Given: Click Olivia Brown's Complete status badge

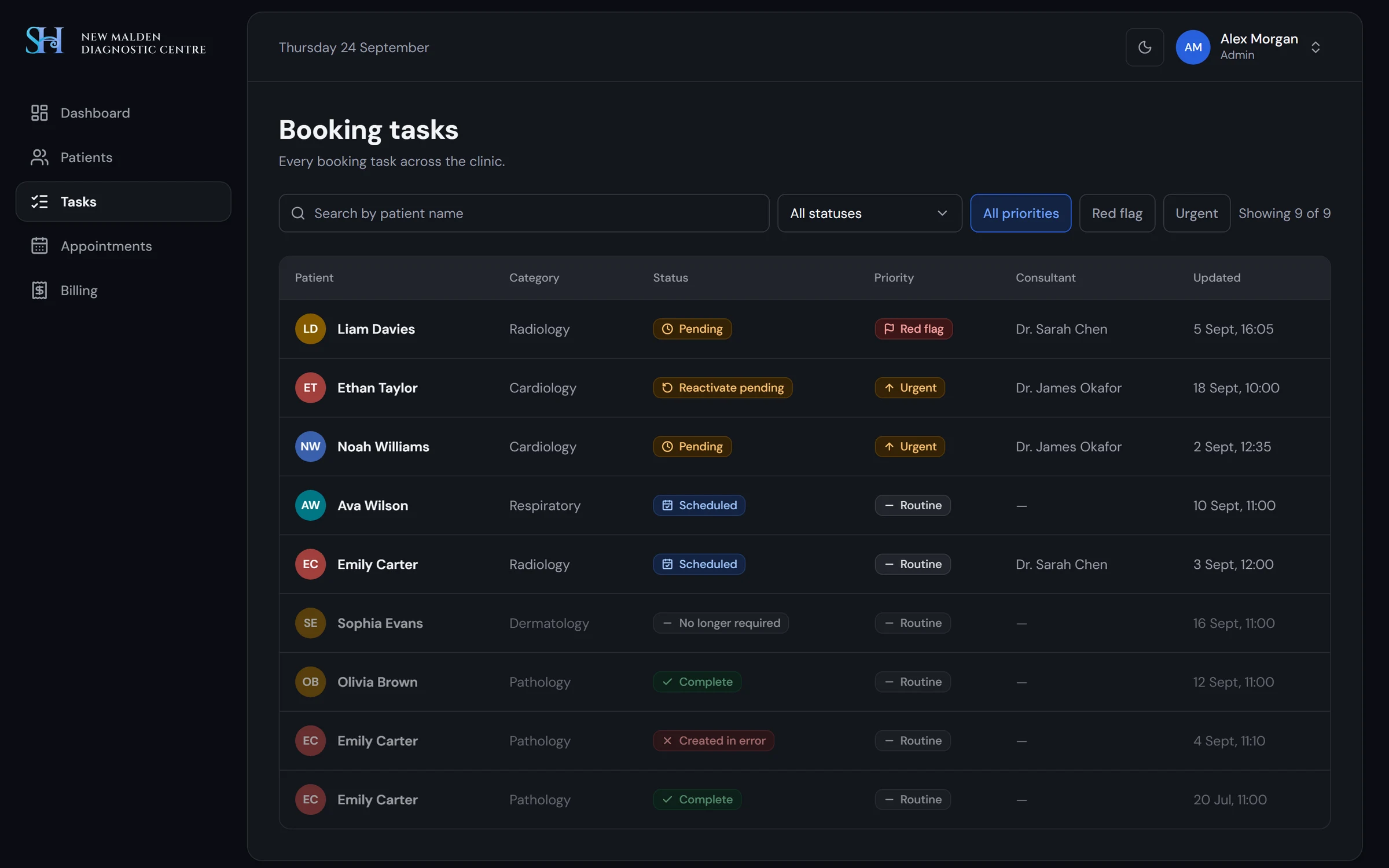Looking at the screenshot, I should [697, 682].
